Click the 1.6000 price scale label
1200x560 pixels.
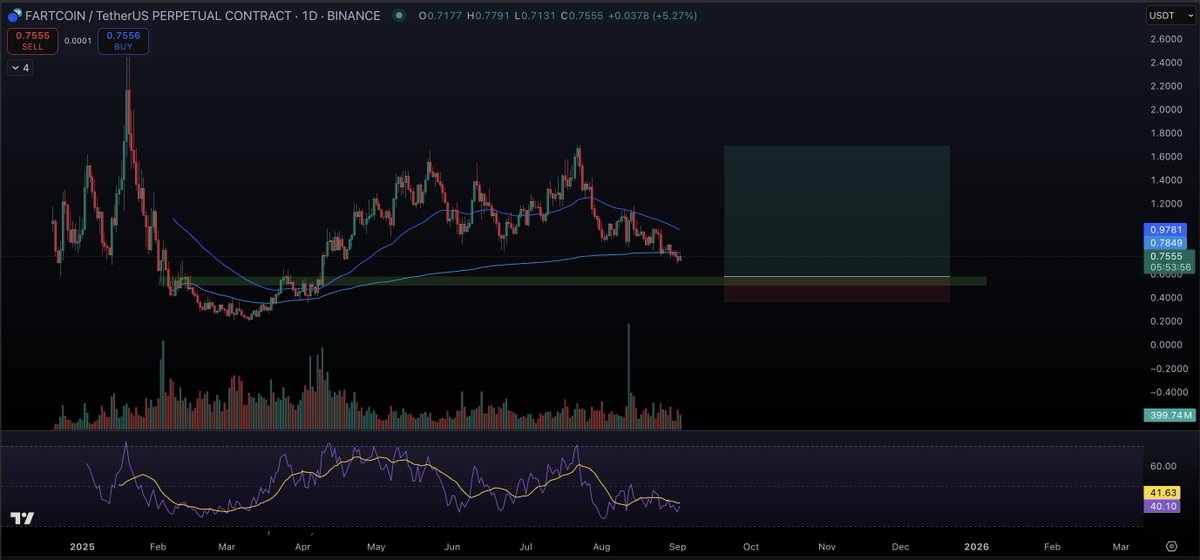click(x=1166, y=157)
